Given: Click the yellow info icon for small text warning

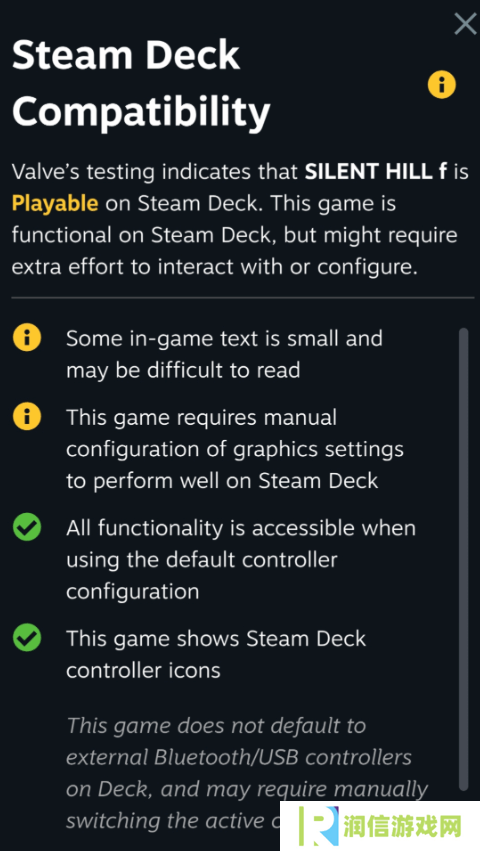Looking at the screenshot, I should tap(27, 339).
